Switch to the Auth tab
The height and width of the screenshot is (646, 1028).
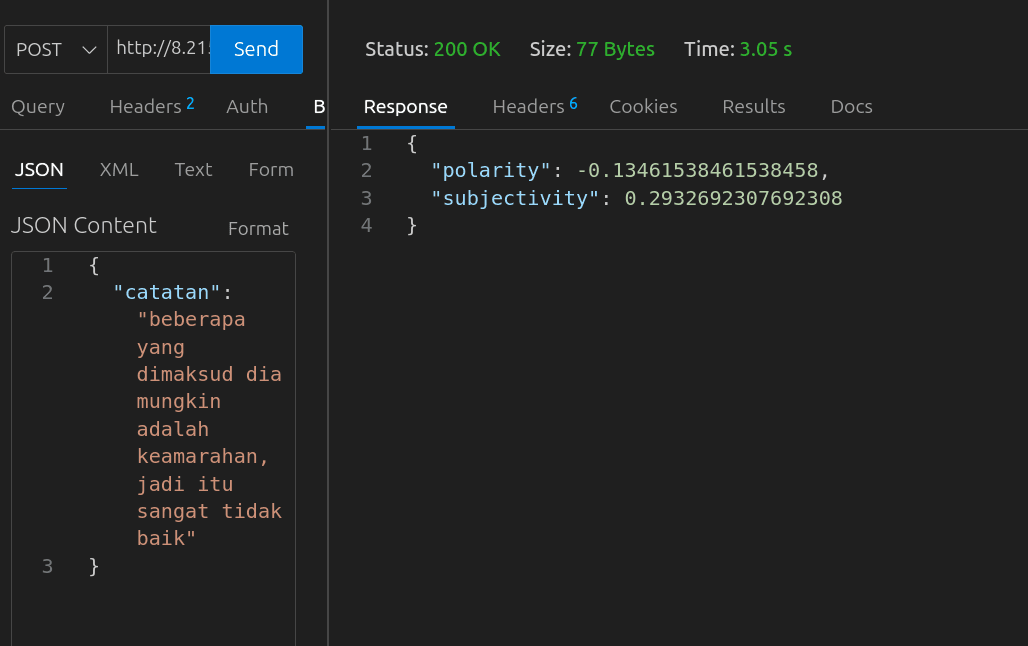click(x=246, y=106)
